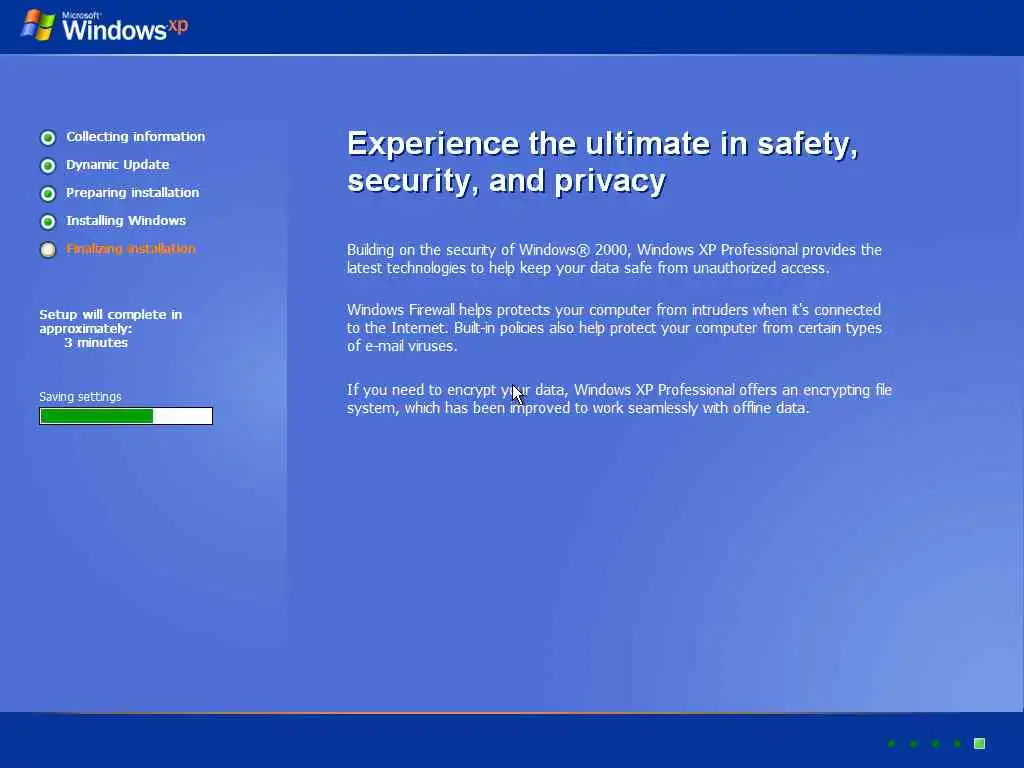Screen dimensions: 1024x768
Task: Click the 'Setup will complete in approximately' text
Action: pyautogui.click(x=110, y=321)
